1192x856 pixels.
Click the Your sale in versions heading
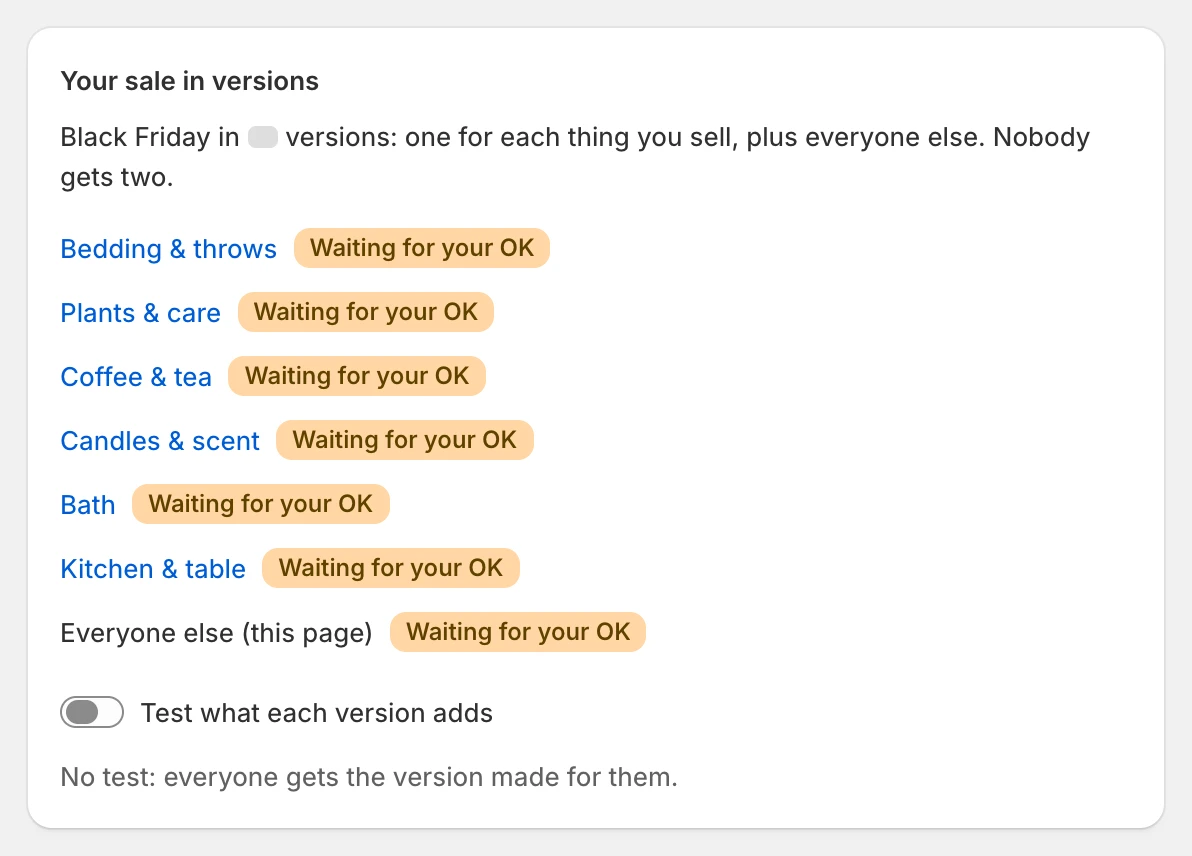pos(189,81)
